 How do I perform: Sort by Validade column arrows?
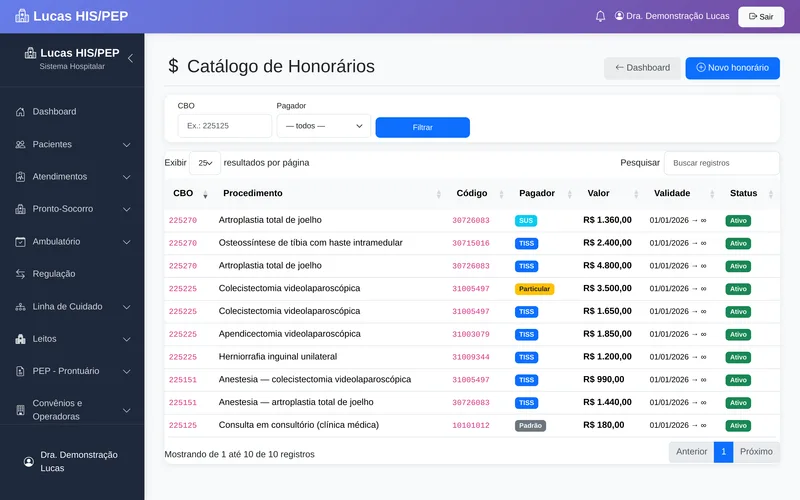[712, 194]
